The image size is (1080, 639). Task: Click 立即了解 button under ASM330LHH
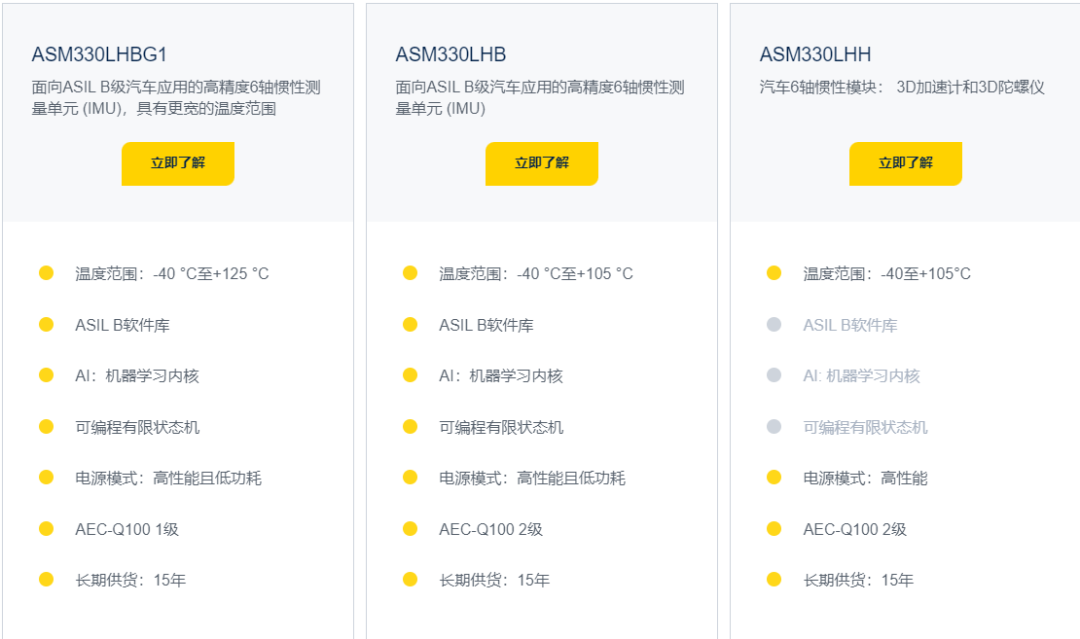coord(905,164)
